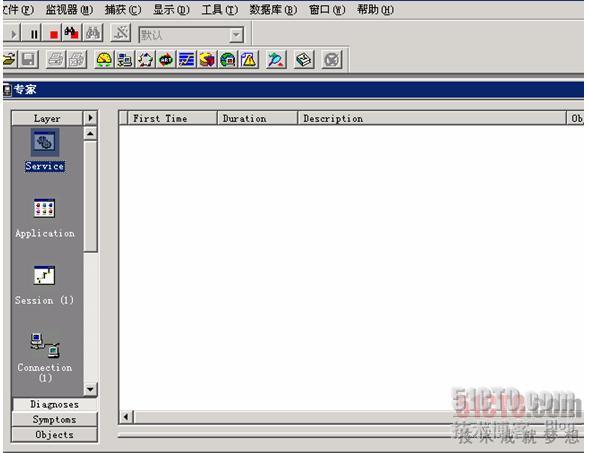Click the layer list vertical scrollbar thumb

[x=90, y=196]
